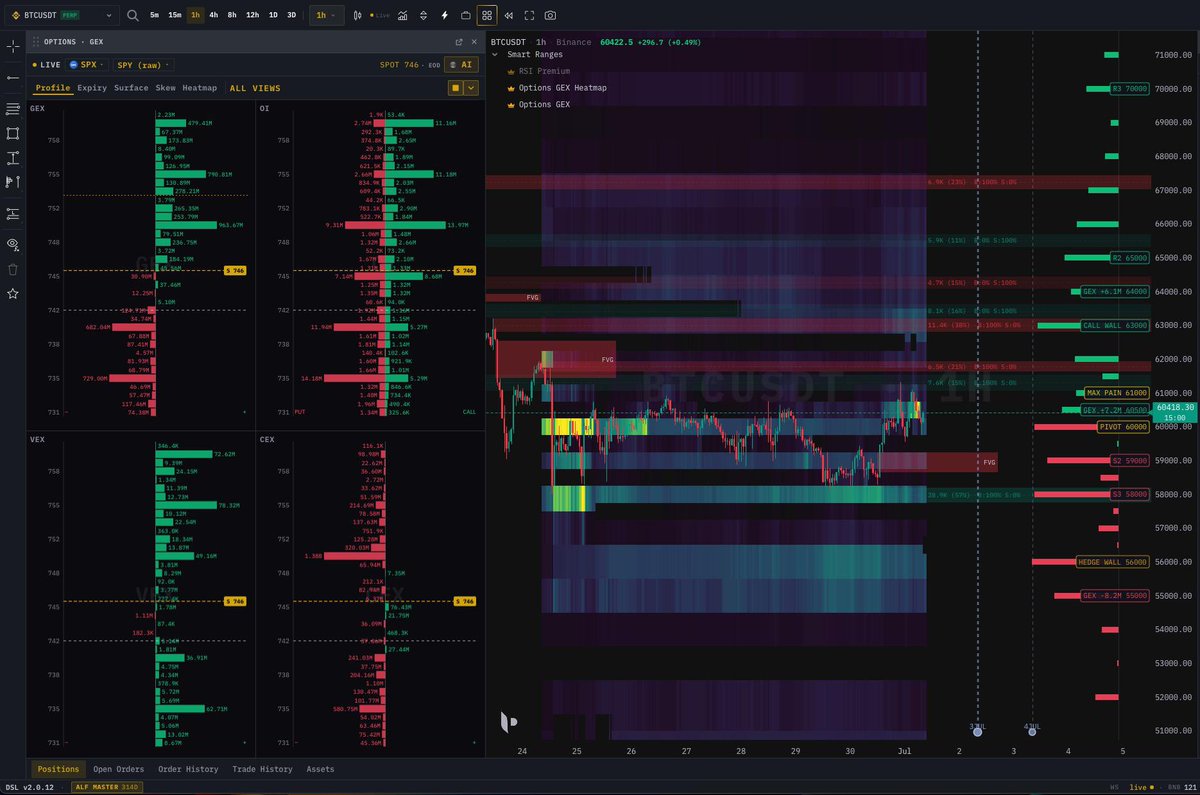Screen dimensions: 1200x795
Task: Select the 3D timeframe
Action: point(291,15)
